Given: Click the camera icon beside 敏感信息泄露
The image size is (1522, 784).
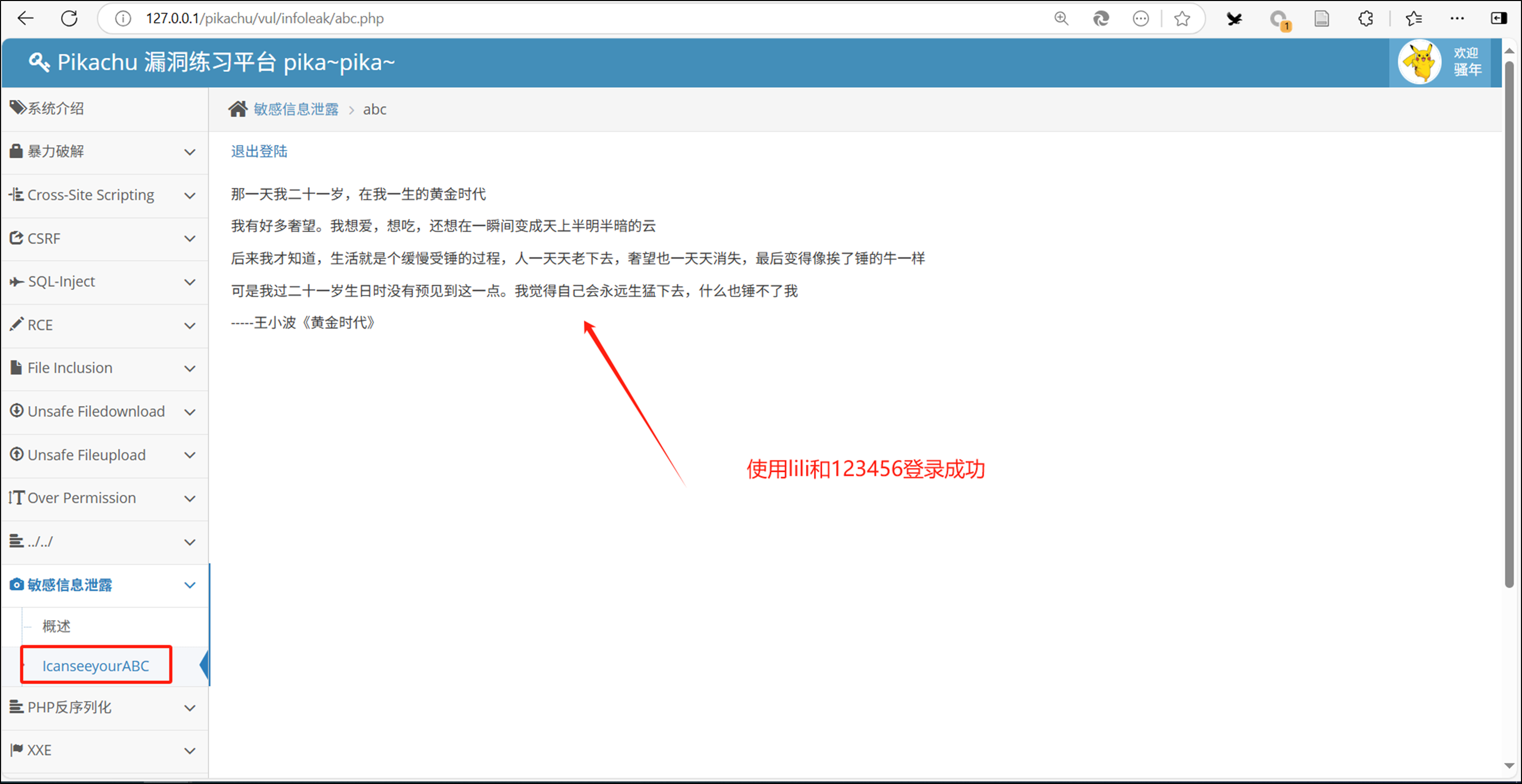Looking at the screenshot, I should coord(17,585).
